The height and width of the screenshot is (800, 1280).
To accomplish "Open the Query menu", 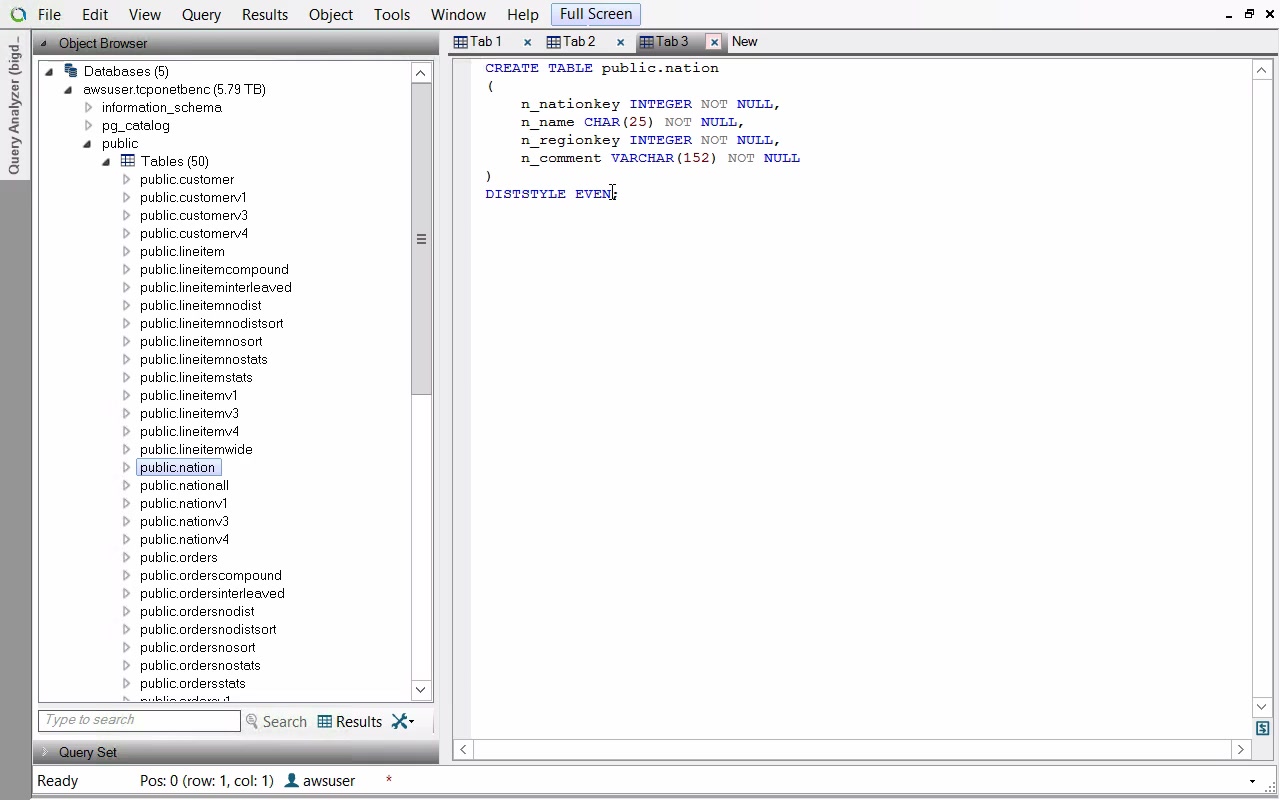I will click(x=201, y=15).
